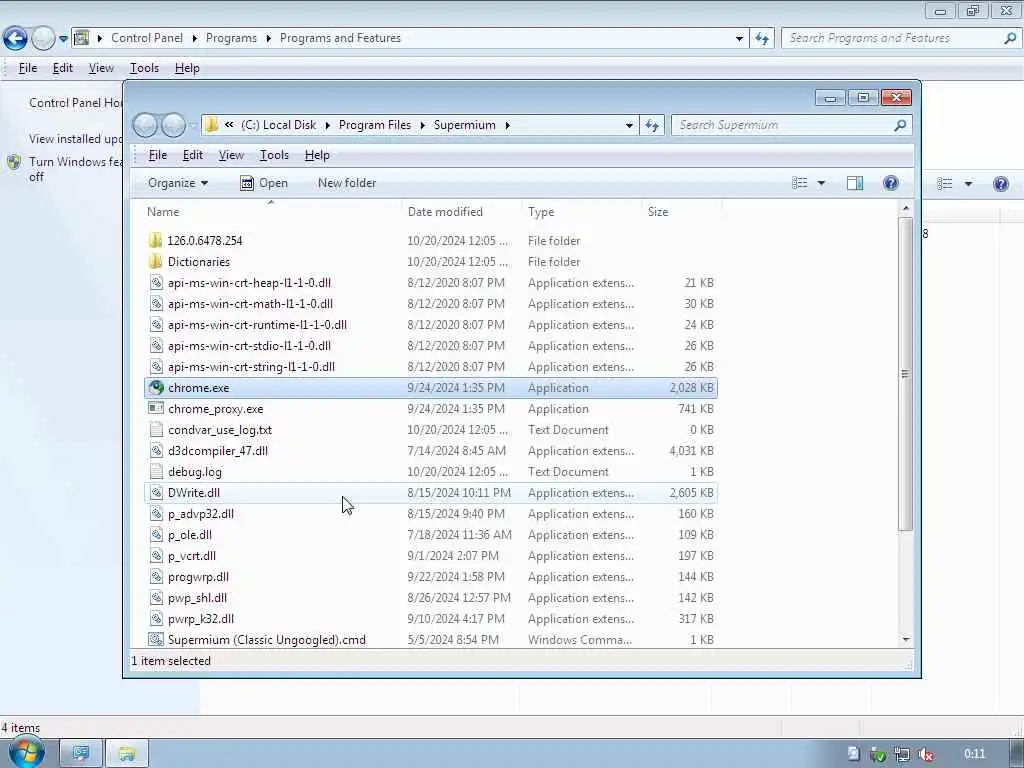The height and width of the screenshot is (768, 1024).
Task: Open the Edit menu in Supermium window
Action: tap(193, 155)
